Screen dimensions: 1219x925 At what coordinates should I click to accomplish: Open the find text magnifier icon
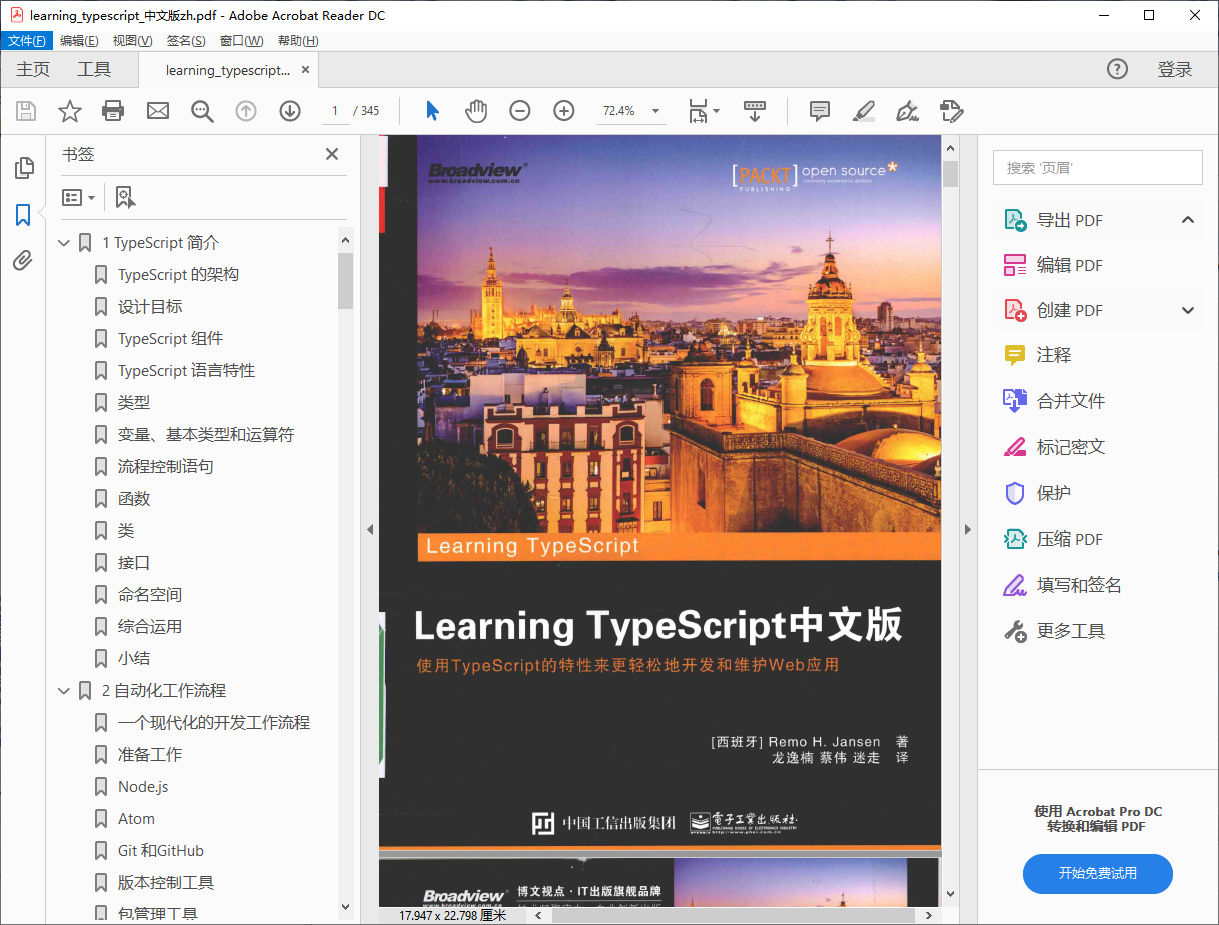[x=202, y=111]
